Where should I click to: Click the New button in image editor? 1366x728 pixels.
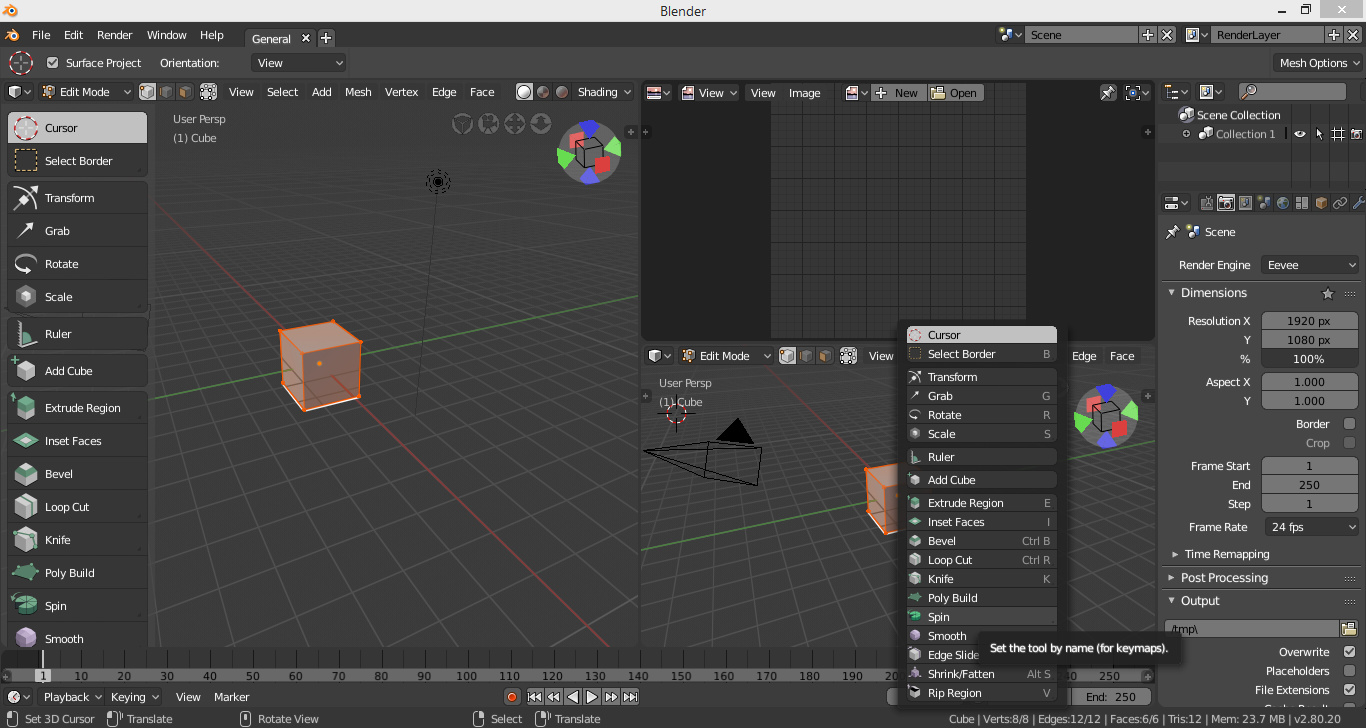click(898, 93)
